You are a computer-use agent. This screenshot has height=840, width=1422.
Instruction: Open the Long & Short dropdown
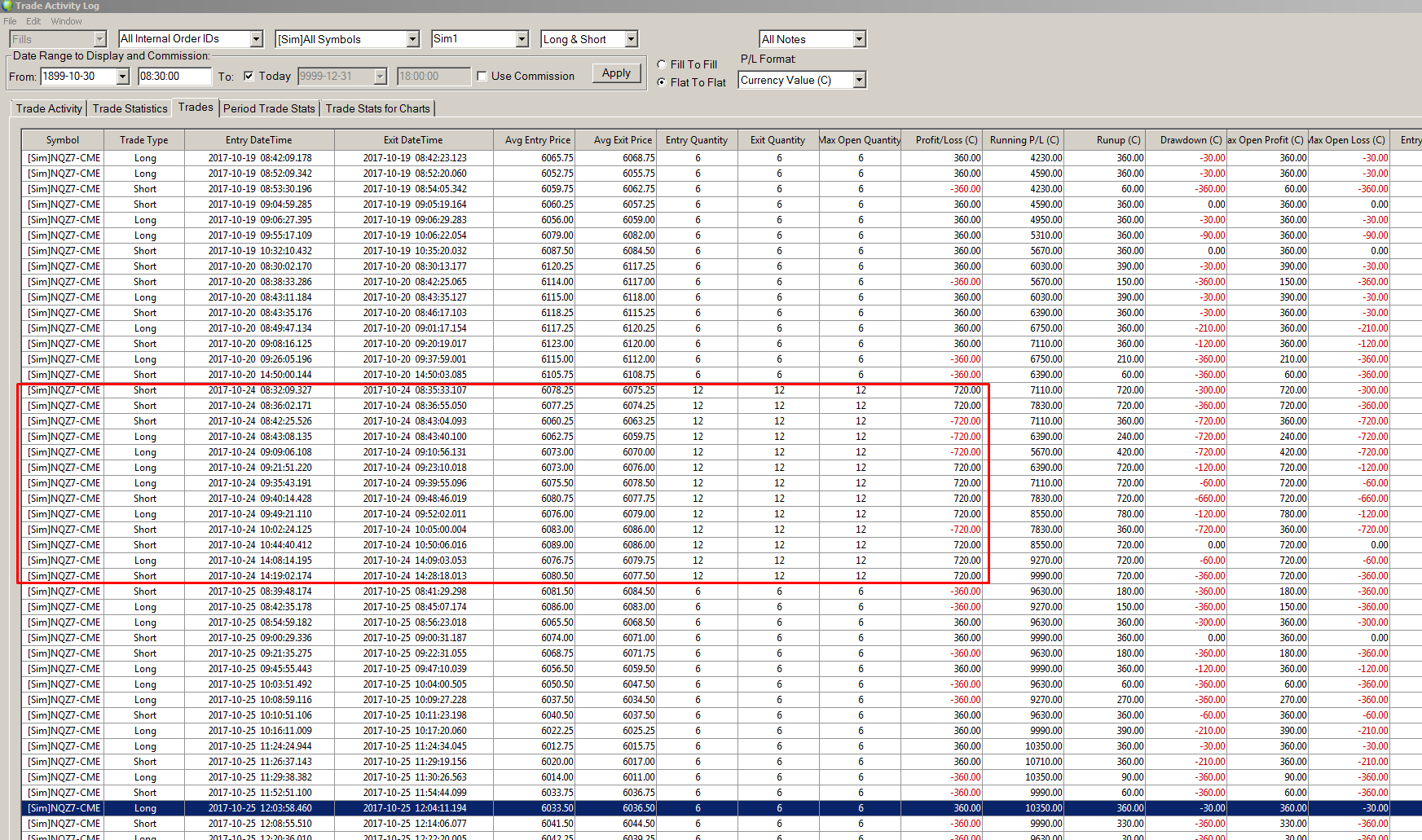(631, 39)
